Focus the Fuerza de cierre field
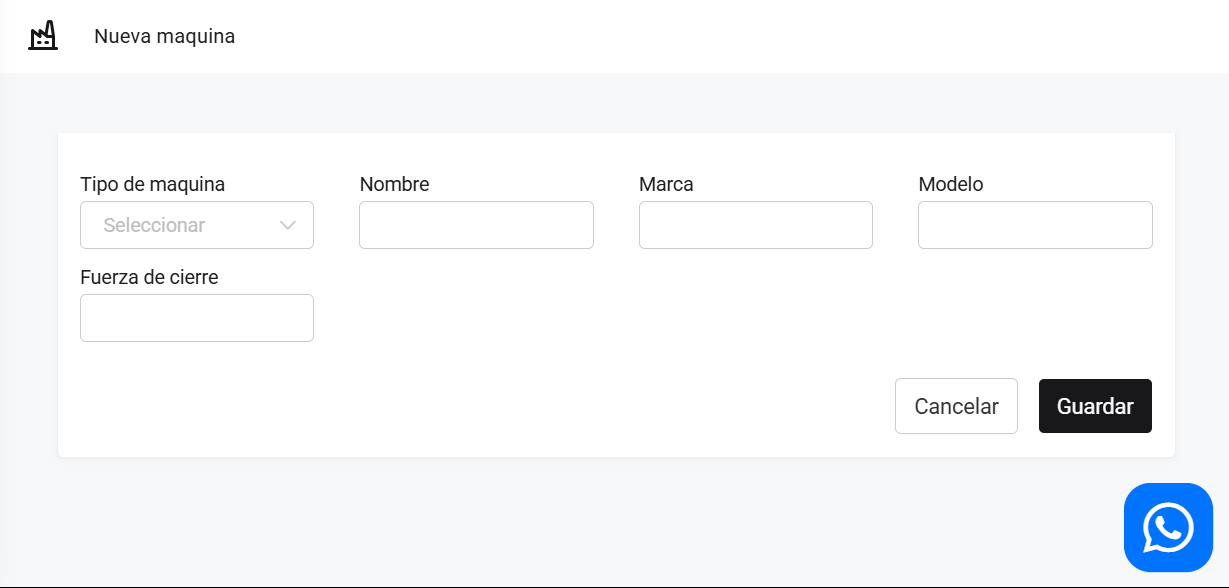The image size is (1229, 588). tap(197, 318)
